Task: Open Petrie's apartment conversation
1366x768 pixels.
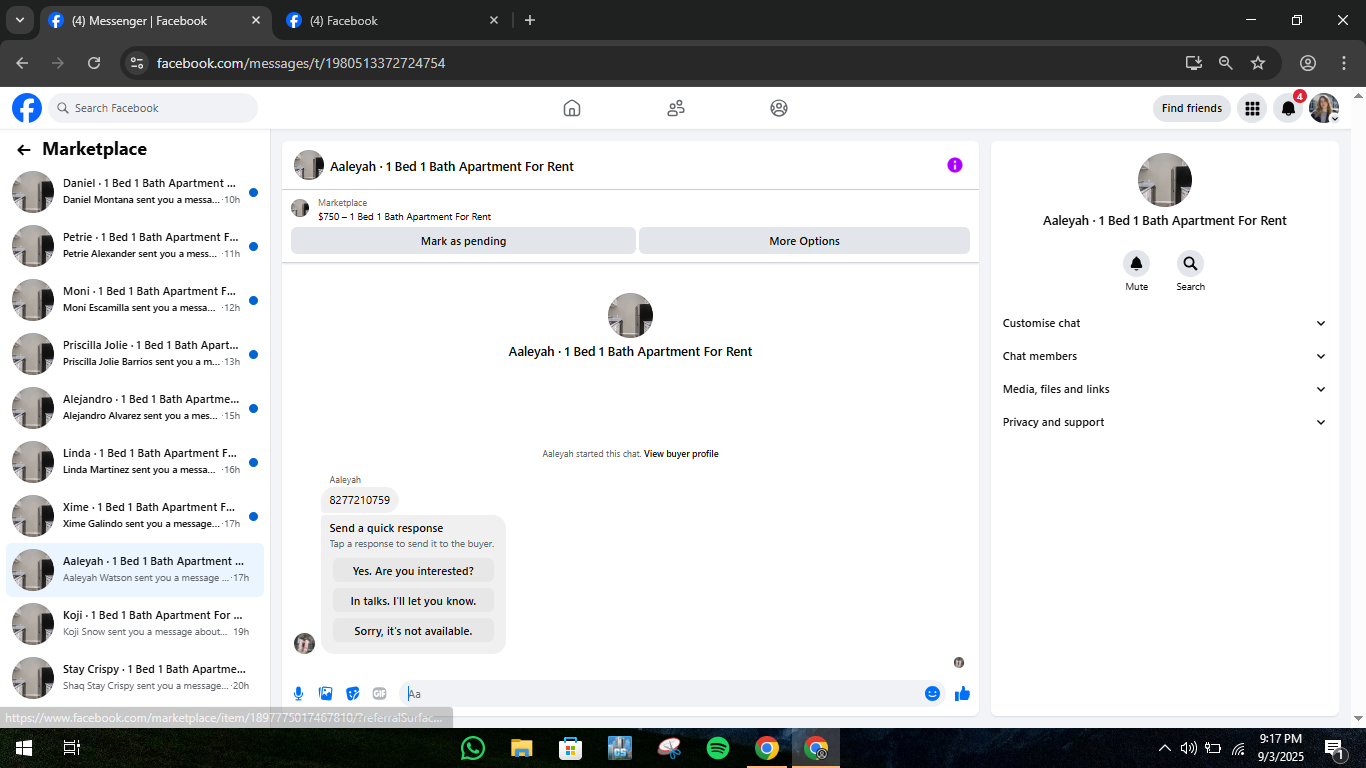Action: [x=135, y=245]
